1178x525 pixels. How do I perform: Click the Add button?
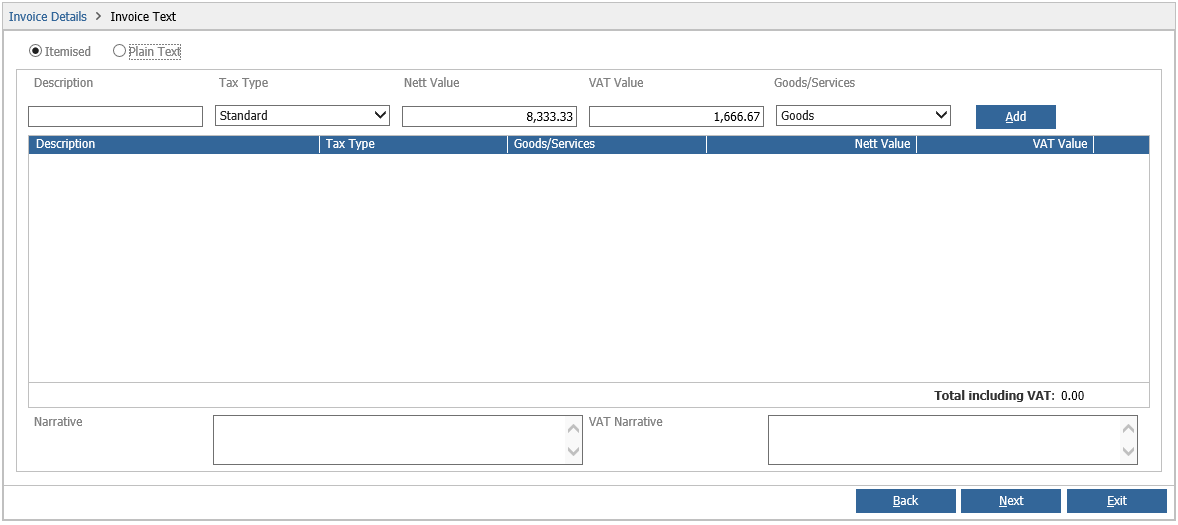point(1016,117)
